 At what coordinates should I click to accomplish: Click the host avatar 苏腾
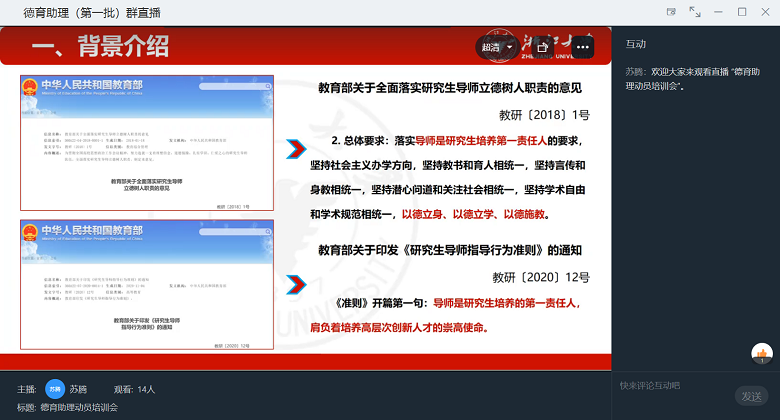(55, 388)
